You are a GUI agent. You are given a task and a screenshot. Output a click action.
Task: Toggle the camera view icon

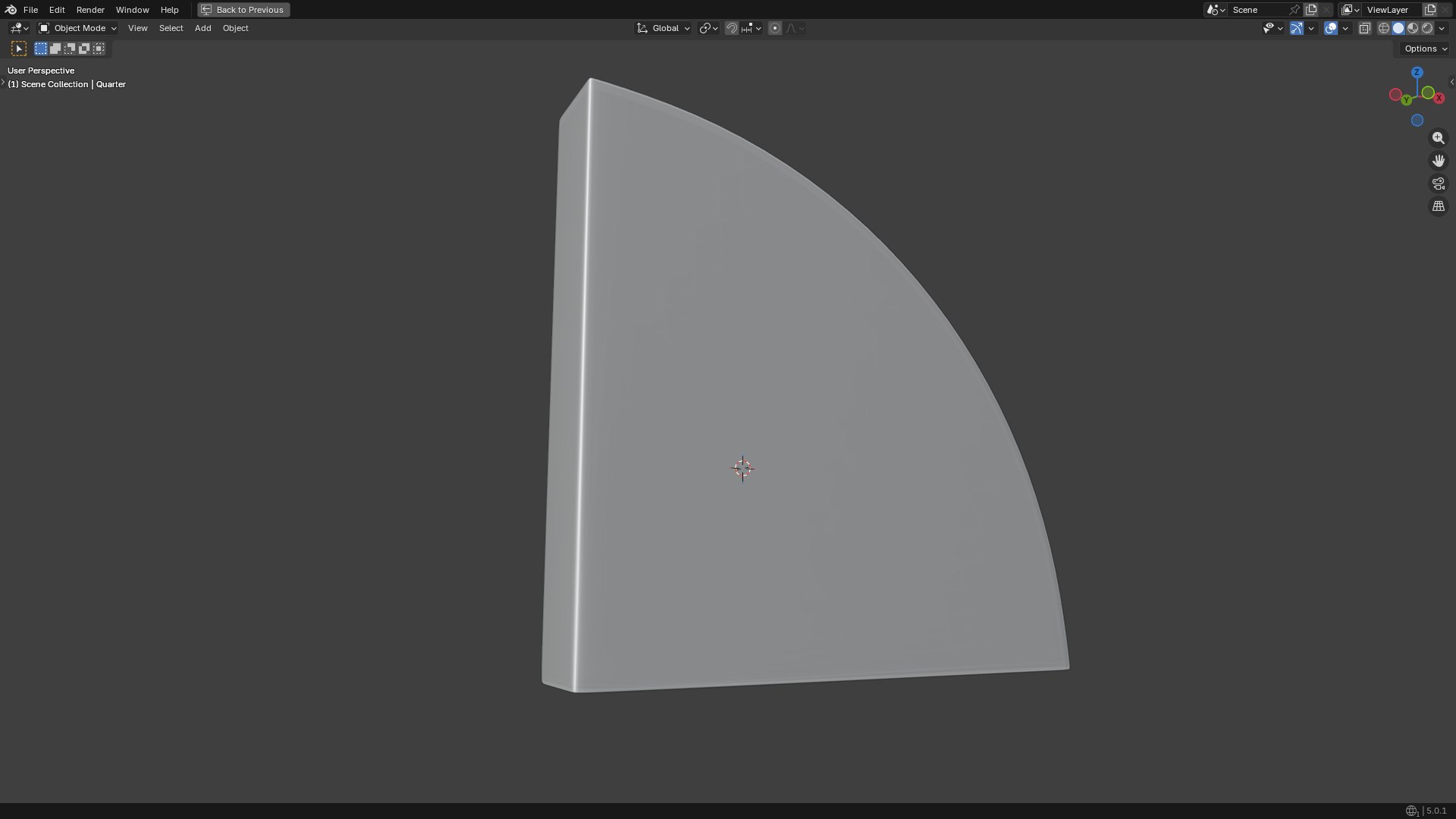(x=1438, y=184)
